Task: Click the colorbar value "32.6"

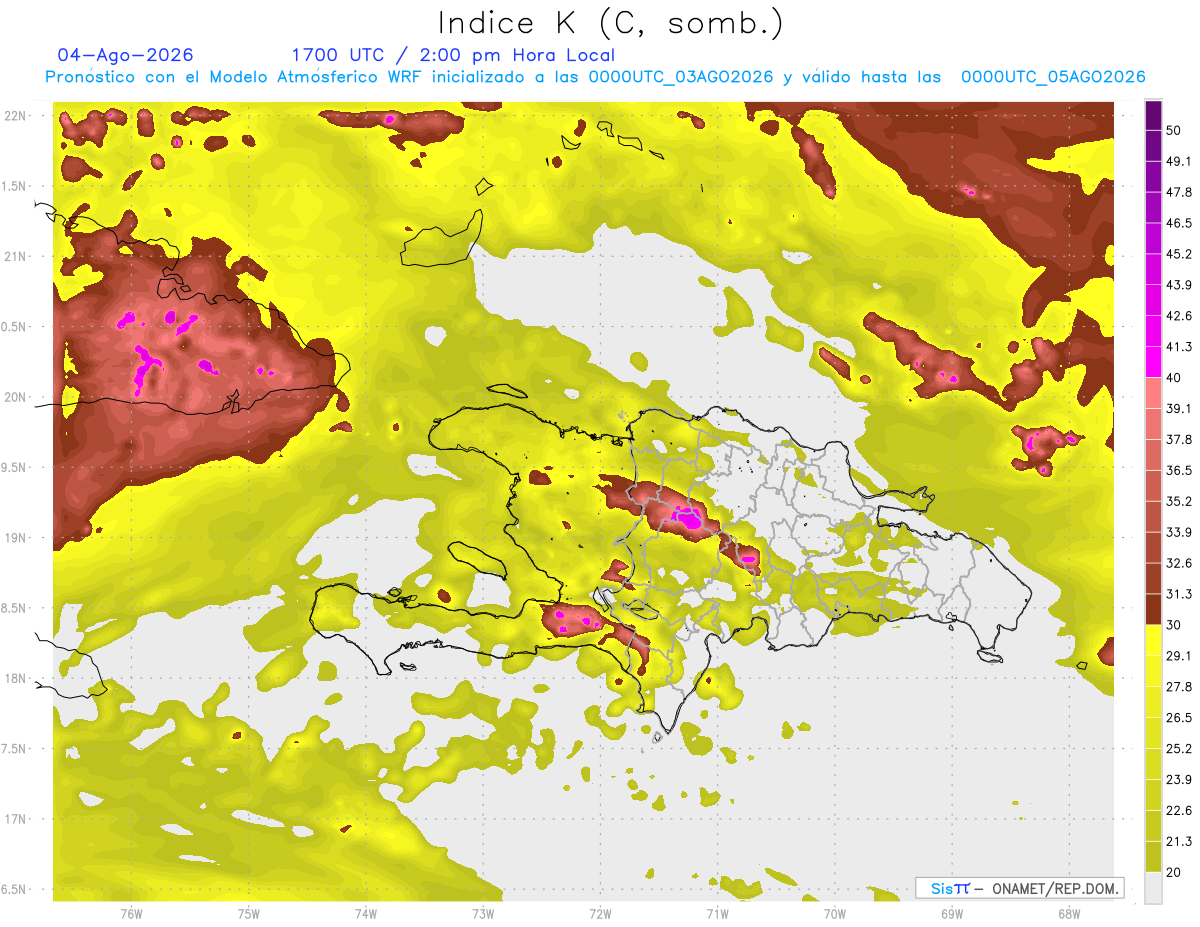Action: point(1178,564)
